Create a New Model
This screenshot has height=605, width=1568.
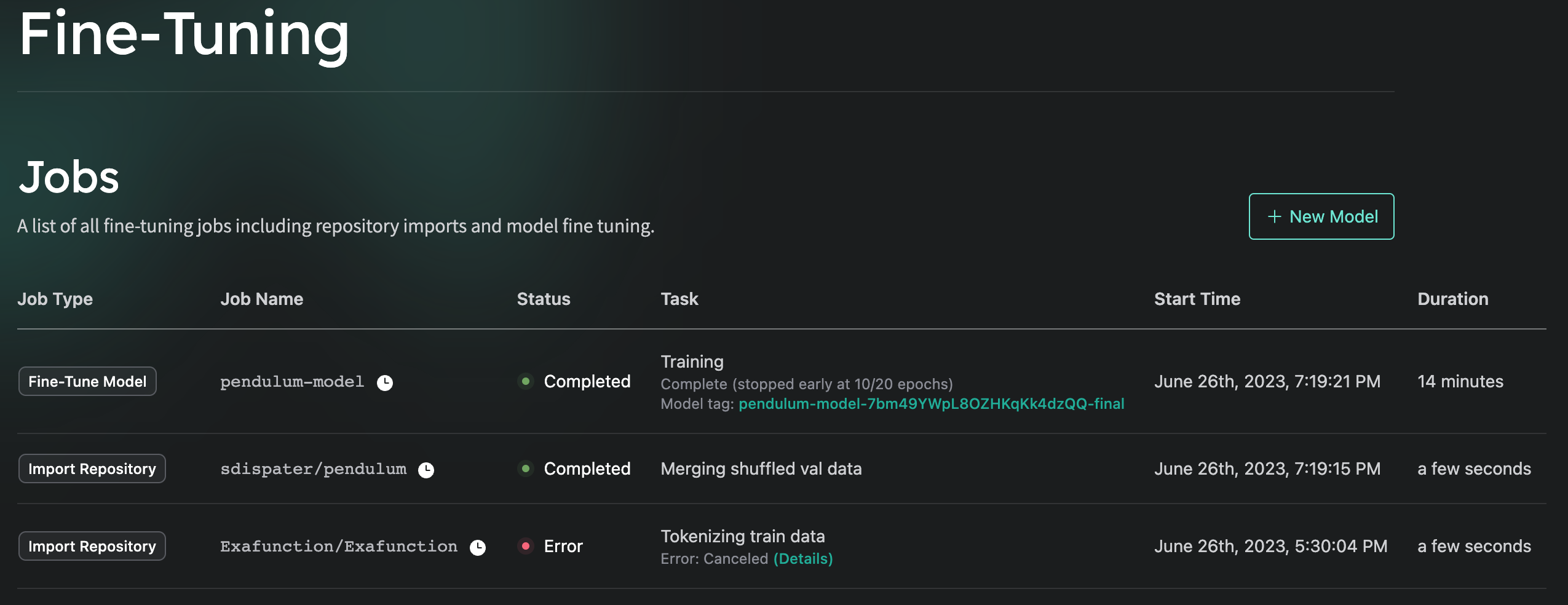[1321, 216]
